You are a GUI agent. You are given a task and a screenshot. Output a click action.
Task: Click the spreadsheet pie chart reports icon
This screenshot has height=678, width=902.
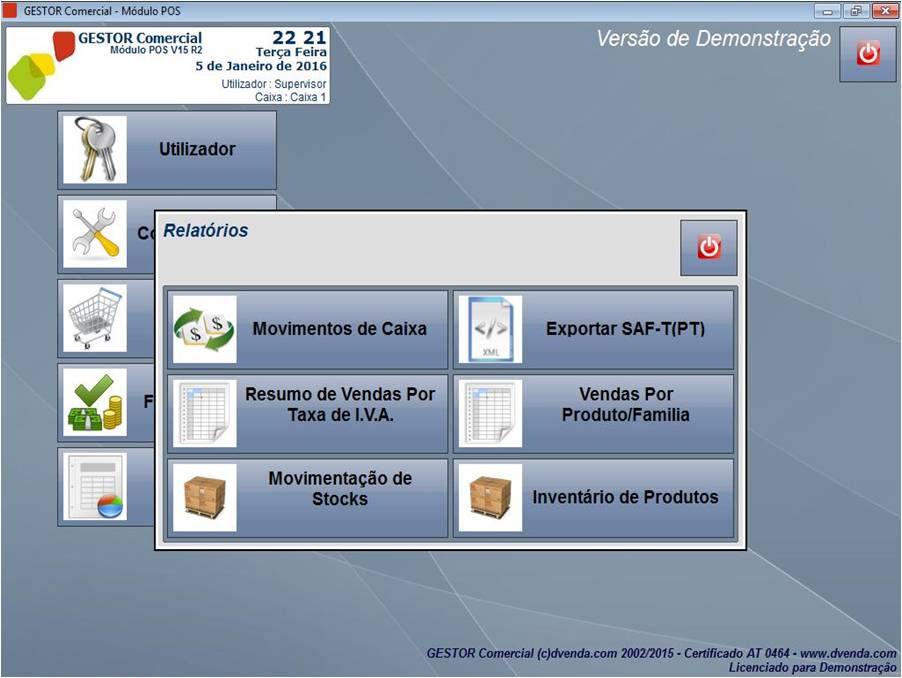(x=95, y=486)
